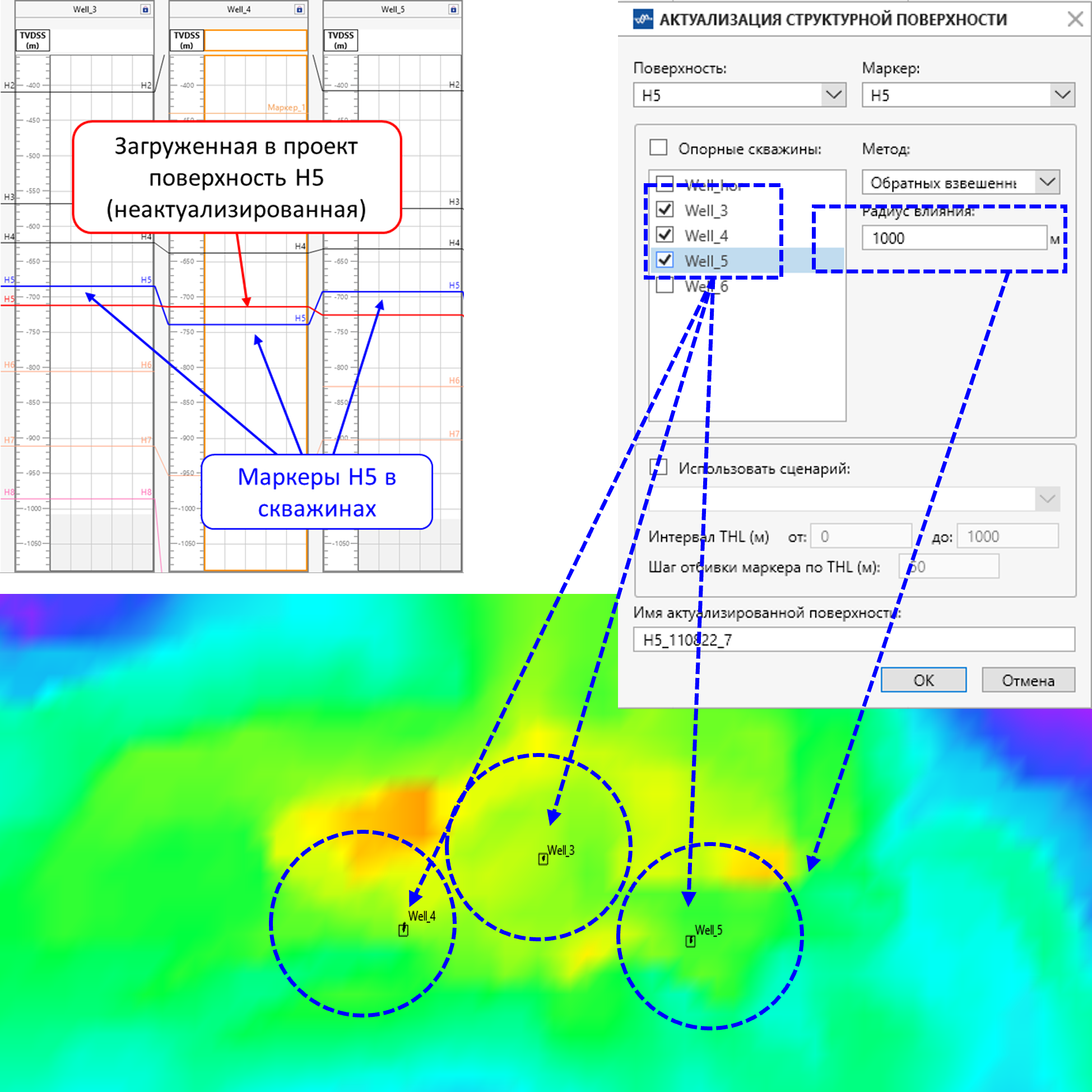Select the orange highlighted column header in Well_4

click(x=255, y=41)
